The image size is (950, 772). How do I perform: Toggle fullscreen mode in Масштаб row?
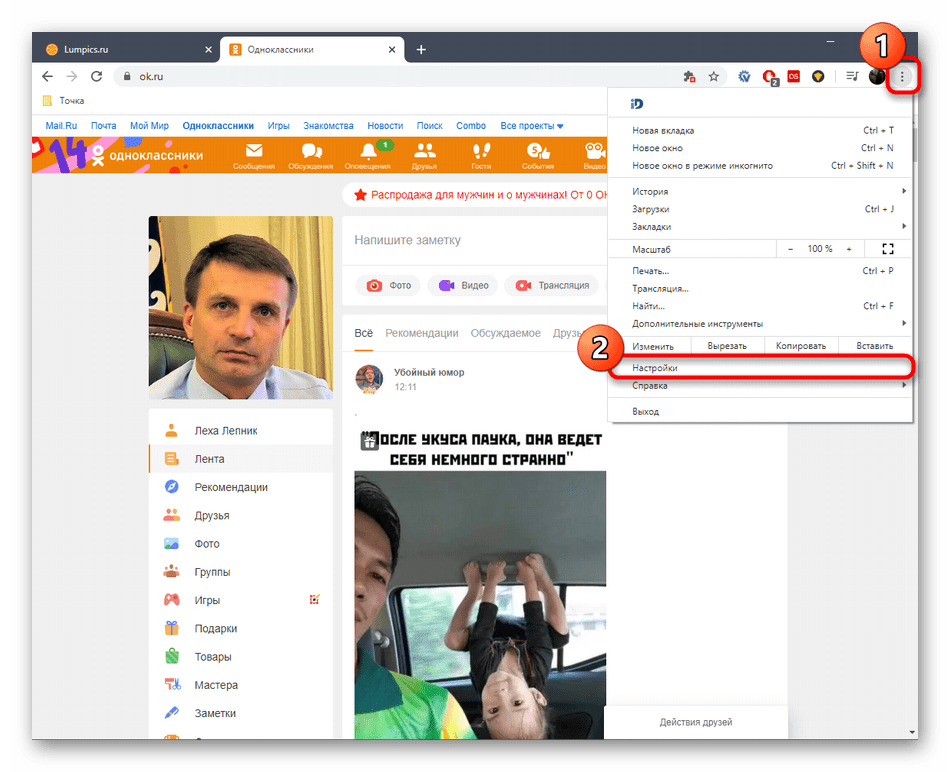887,248
